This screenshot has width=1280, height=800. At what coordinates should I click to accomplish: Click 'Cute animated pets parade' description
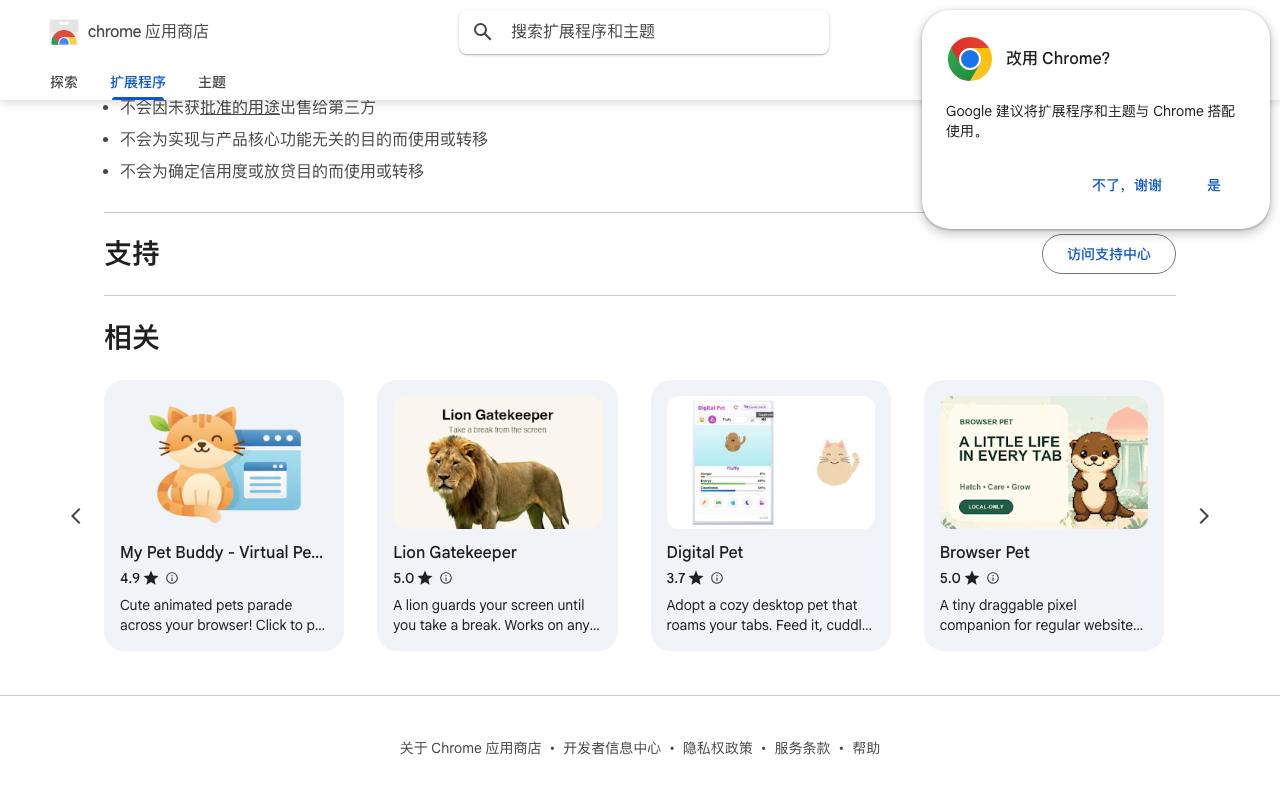[x=222, y=615]
